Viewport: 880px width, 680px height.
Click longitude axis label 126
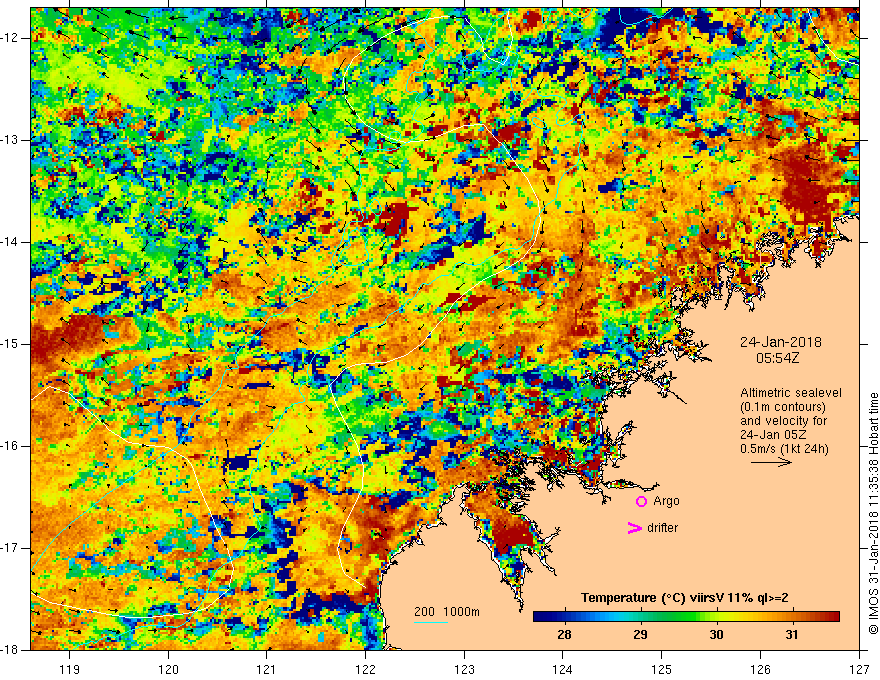(760, 669)
